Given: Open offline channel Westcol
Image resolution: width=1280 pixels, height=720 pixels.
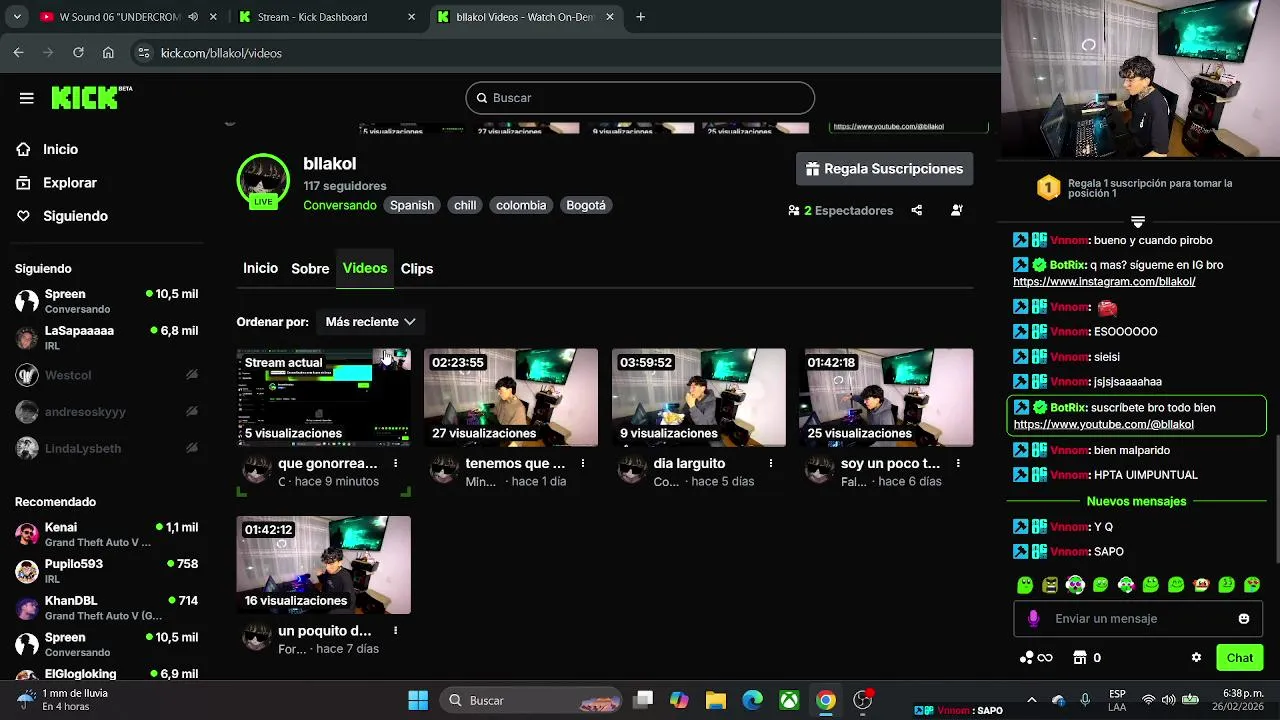Looking at the screenshot, I should coord(106,375).
